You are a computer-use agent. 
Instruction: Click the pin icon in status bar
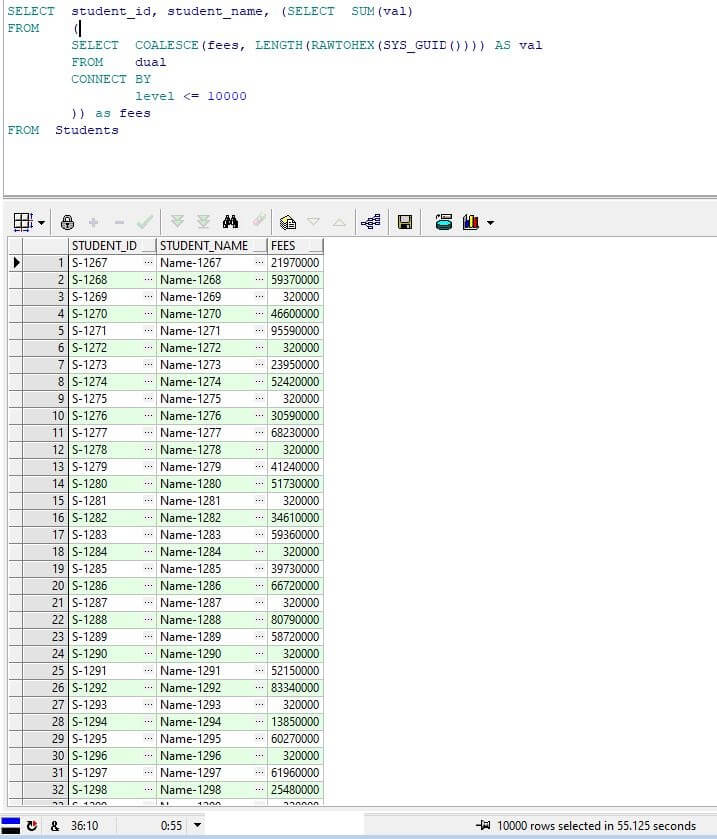point(483,825)
